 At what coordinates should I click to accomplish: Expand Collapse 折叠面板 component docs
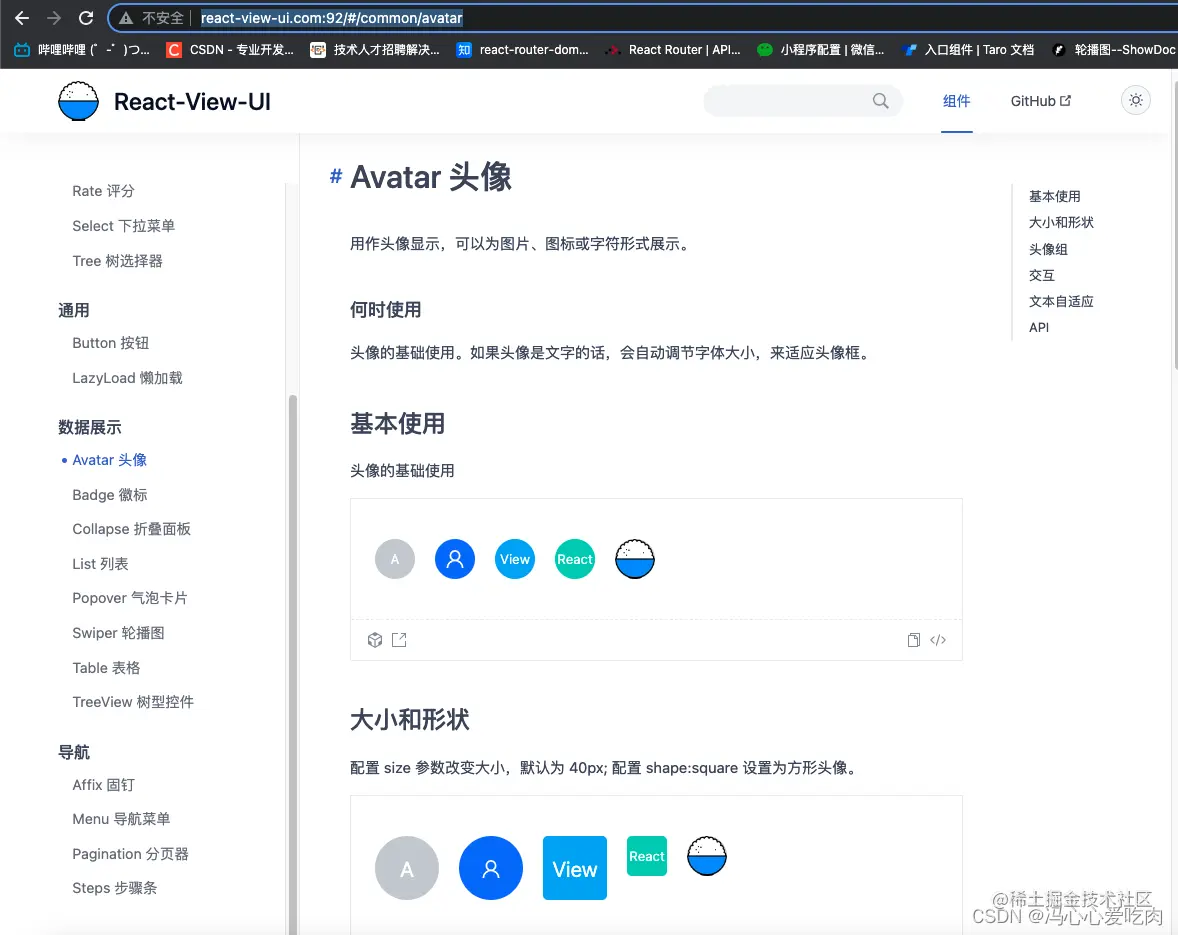pyautogui.click(x=132, y=529)
